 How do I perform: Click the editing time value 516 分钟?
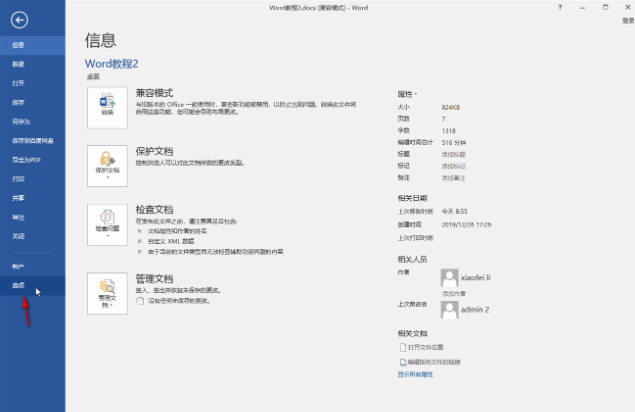pyautogui.click(x=454, y=143)
